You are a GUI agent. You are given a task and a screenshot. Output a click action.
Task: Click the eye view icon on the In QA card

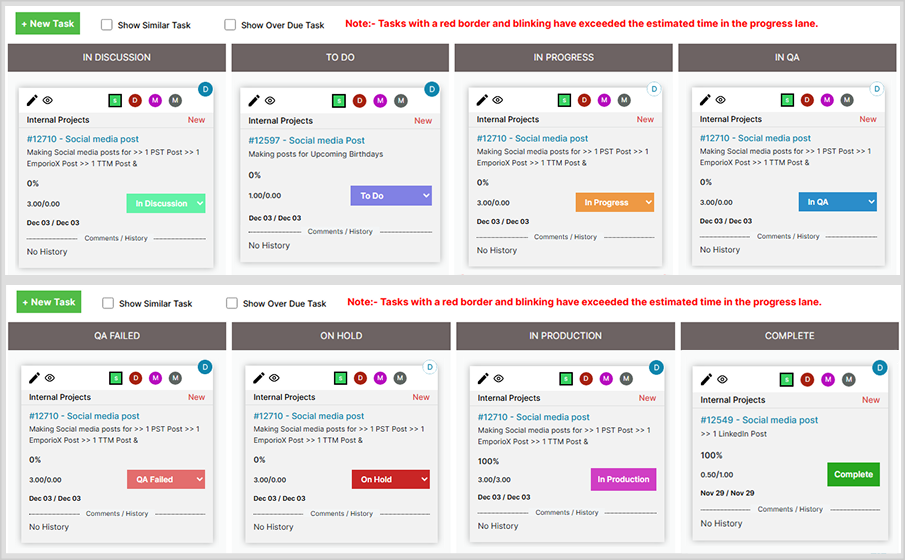(721, 100)
